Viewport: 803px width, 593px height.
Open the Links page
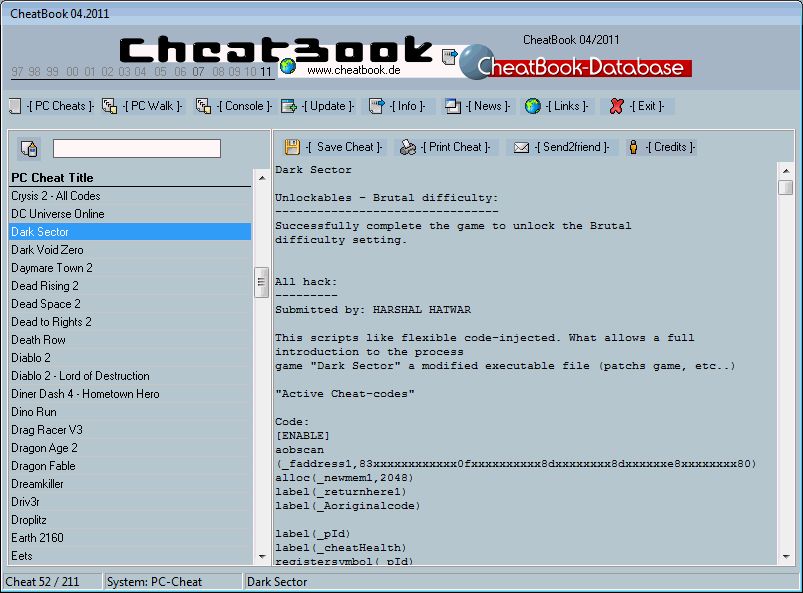566,106
